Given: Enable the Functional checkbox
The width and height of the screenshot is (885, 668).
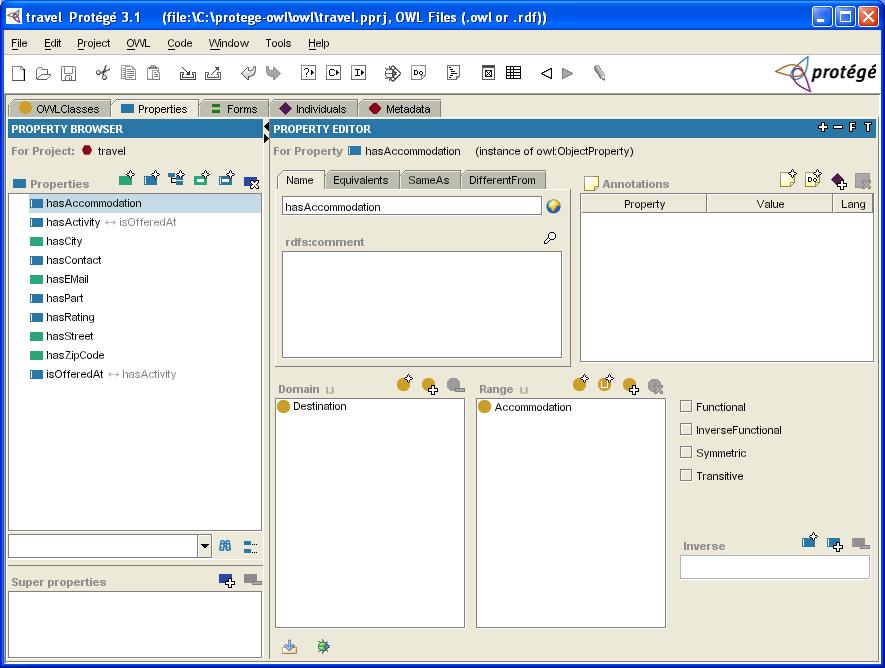Looking at the screenshot, I should [686, 406].
